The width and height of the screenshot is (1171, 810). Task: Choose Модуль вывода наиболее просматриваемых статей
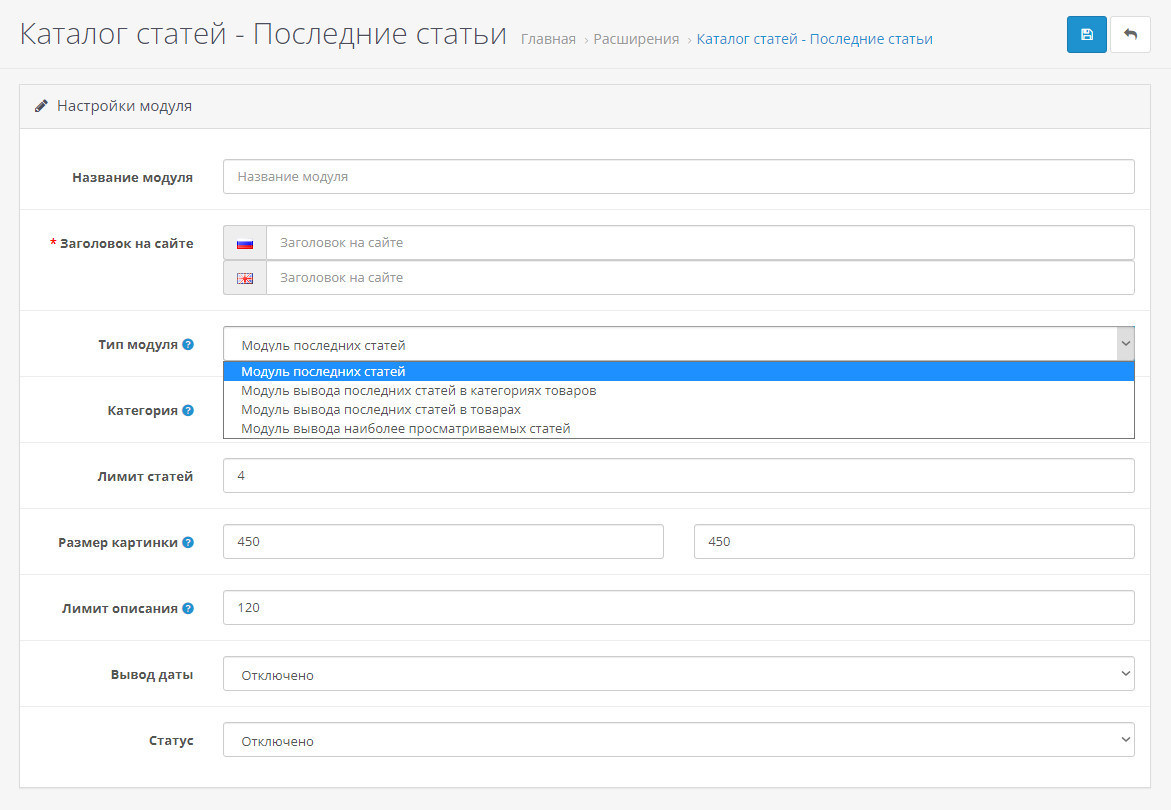[x=679, y=429]
